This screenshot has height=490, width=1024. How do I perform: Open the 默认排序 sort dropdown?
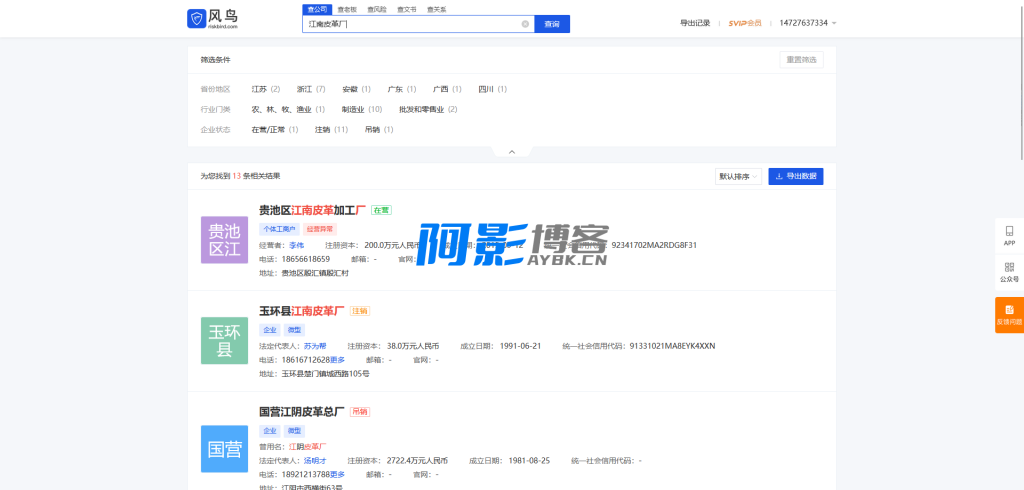coord(738,176)
